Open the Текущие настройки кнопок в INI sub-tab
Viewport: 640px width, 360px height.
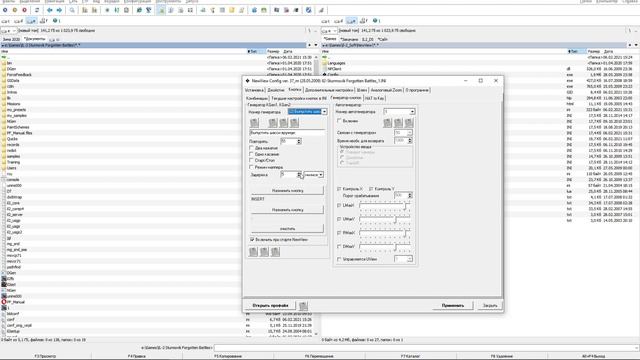pos(299,98)
